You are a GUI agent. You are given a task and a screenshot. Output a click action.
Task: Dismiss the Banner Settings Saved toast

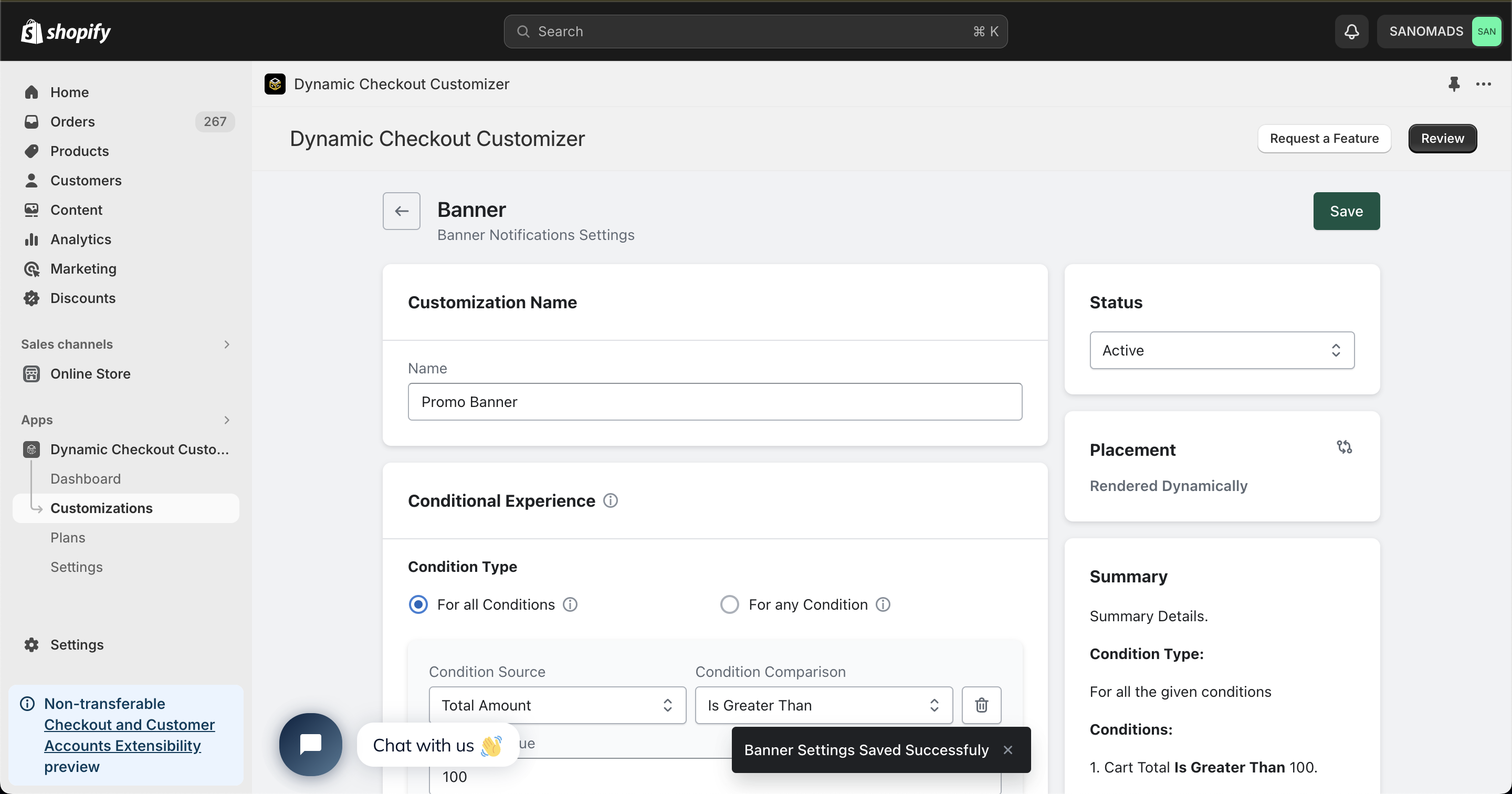(1007, 750)
